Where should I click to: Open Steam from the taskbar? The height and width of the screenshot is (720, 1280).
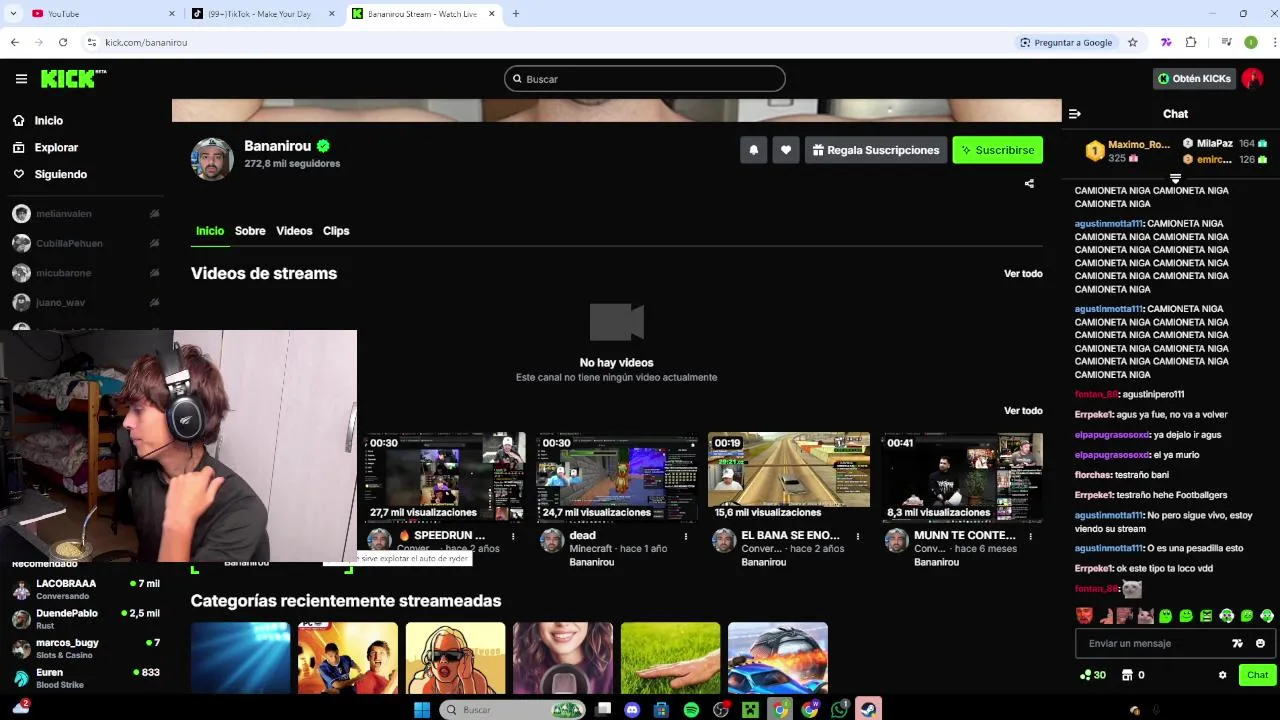pyautogui.click(x=869, y=709)
